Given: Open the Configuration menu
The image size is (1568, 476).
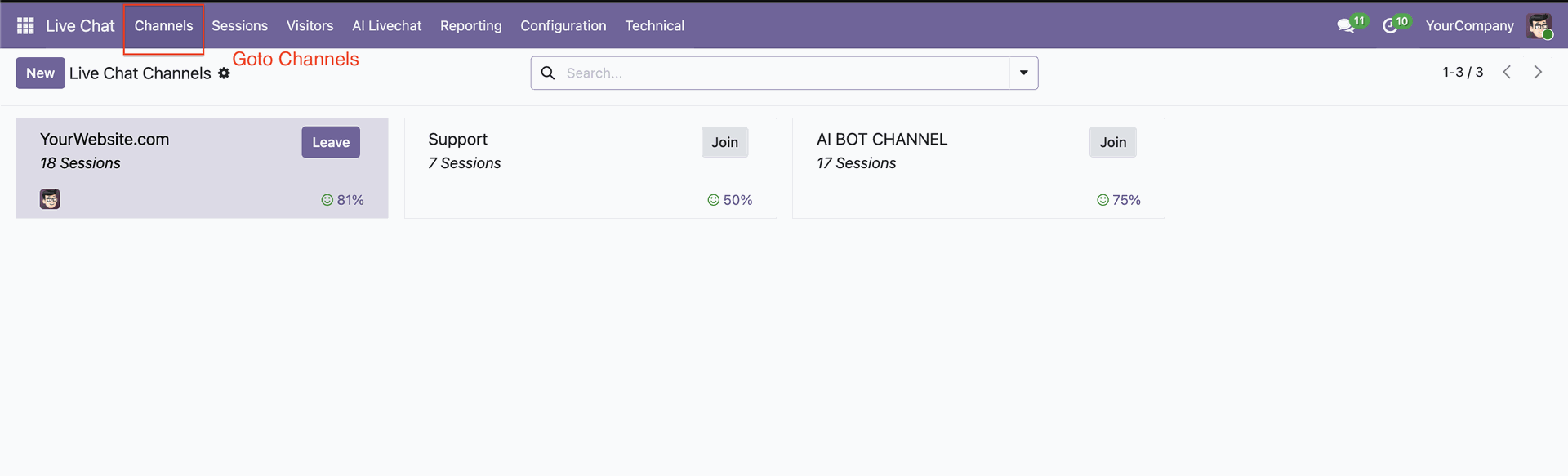Looking at the screenshot, I should pyautogui.click(x=563, y=26).
